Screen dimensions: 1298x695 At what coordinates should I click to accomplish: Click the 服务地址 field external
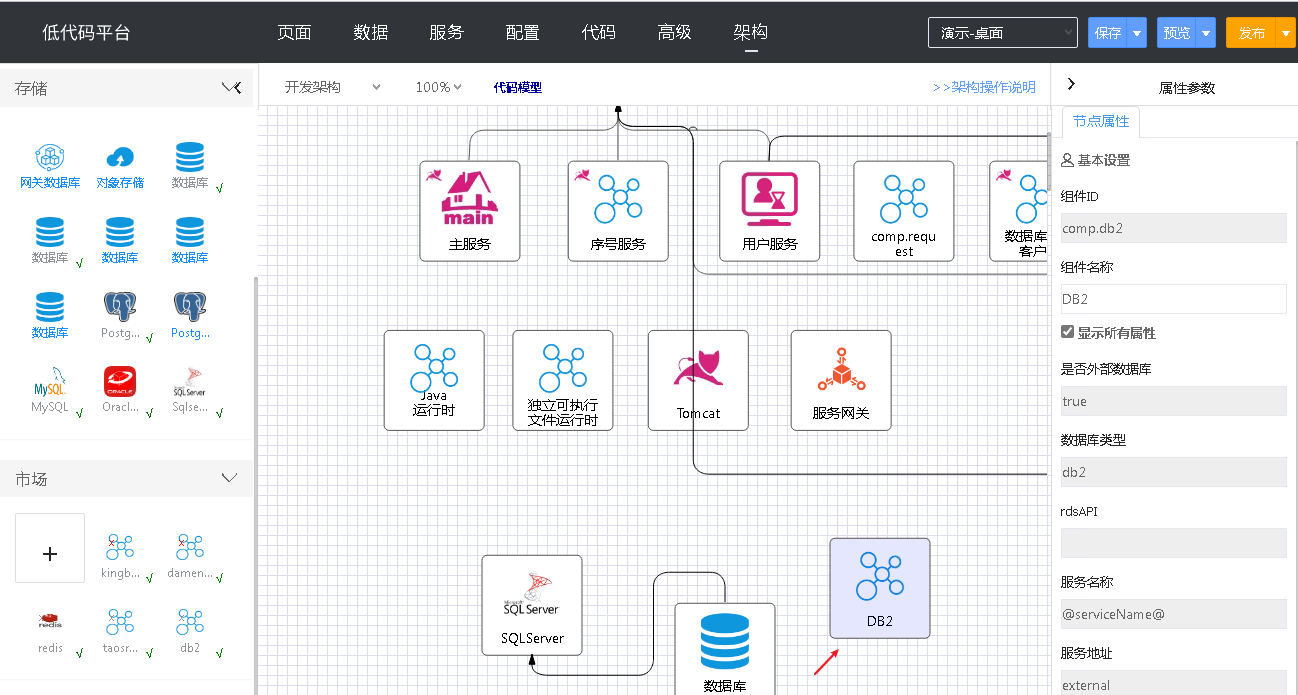click(1174, 683)
